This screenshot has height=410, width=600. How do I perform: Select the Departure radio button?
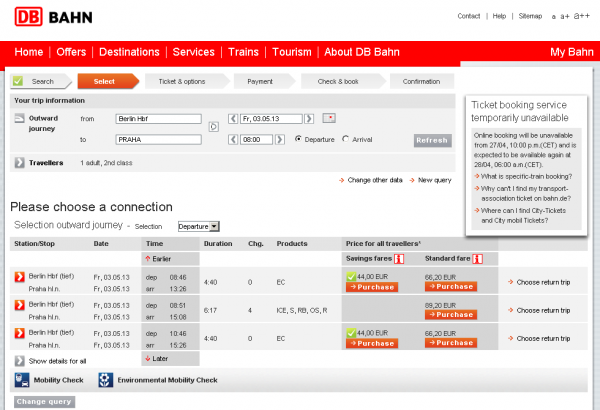[298, 139]
